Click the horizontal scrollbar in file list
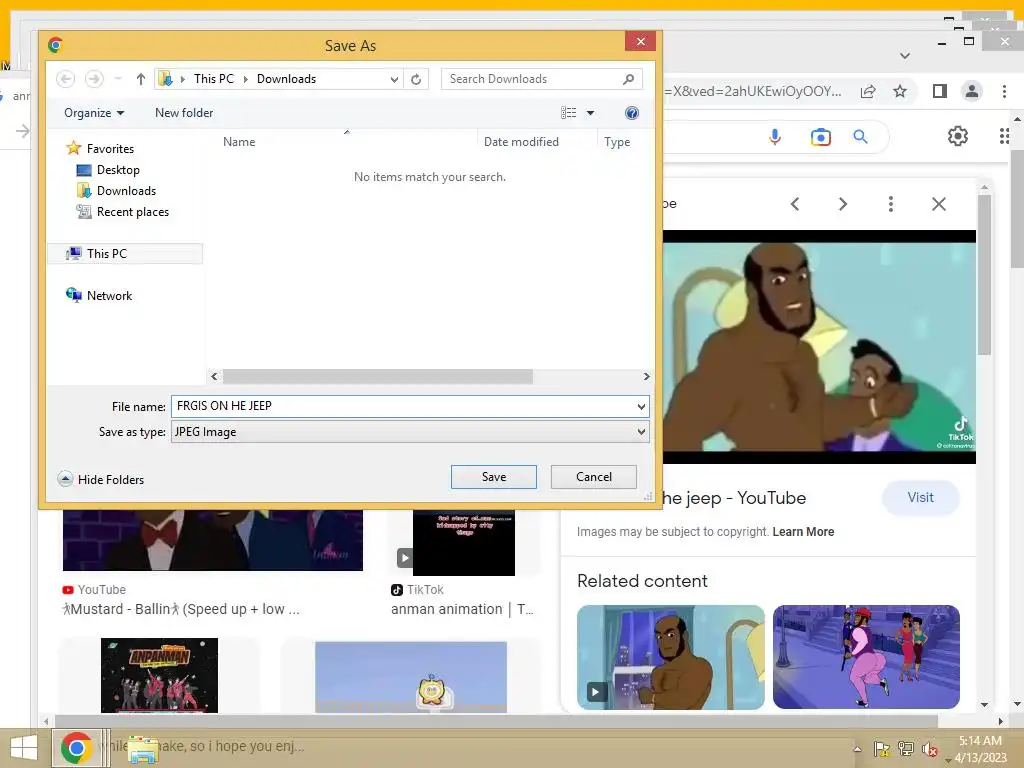The image size is (1024, 768). pyautogui.click(x=377, y=377)
